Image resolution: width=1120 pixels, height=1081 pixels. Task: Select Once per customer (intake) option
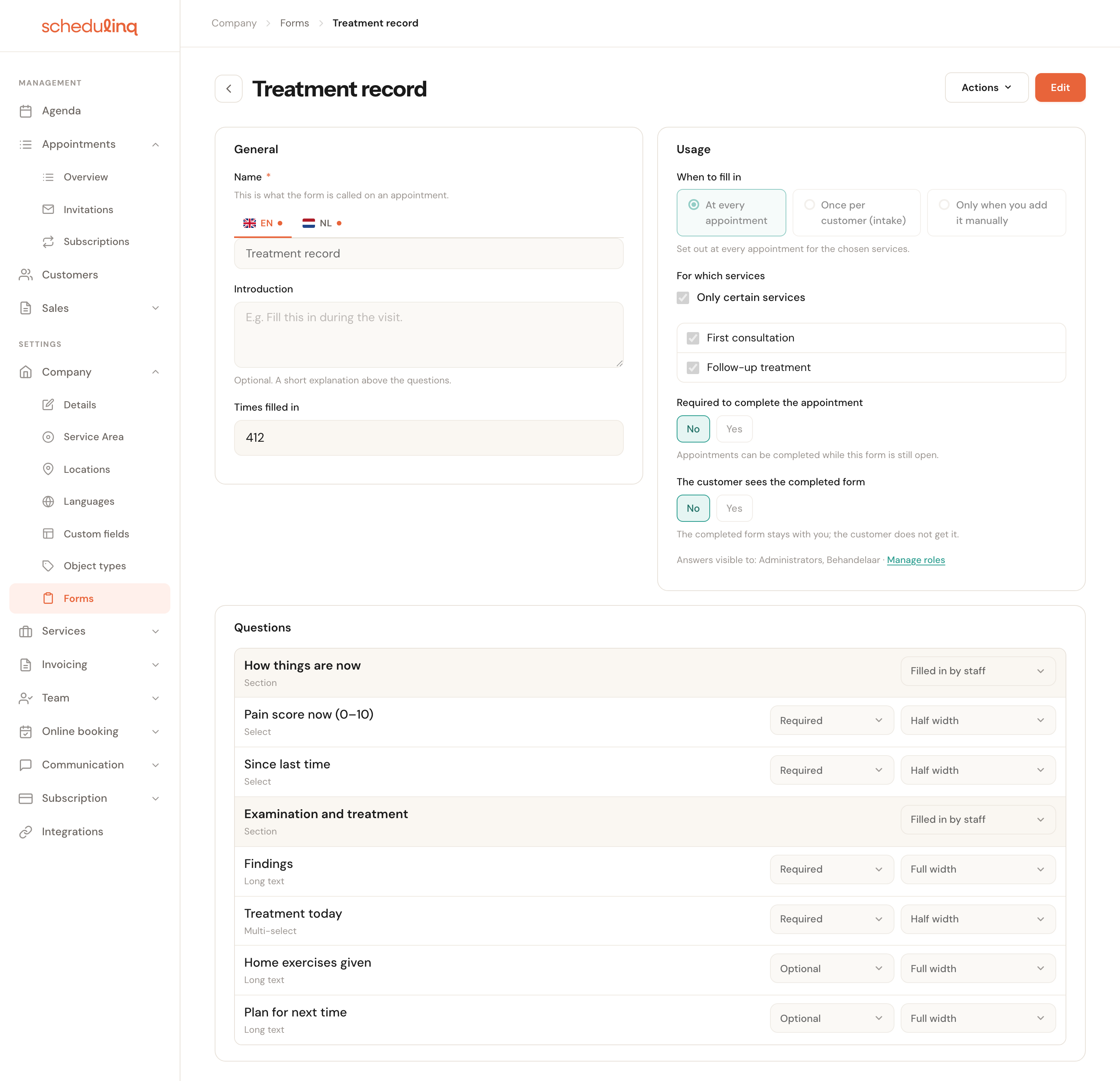point(856,213)
